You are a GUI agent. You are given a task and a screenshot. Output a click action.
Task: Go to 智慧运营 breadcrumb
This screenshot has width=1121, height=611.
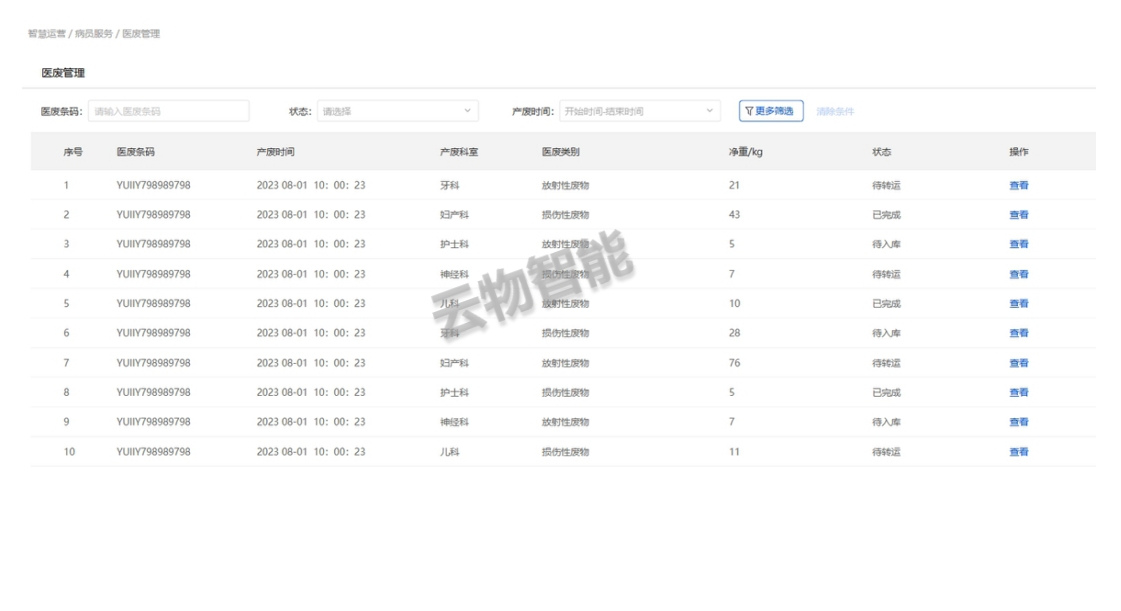coord(46,34)
